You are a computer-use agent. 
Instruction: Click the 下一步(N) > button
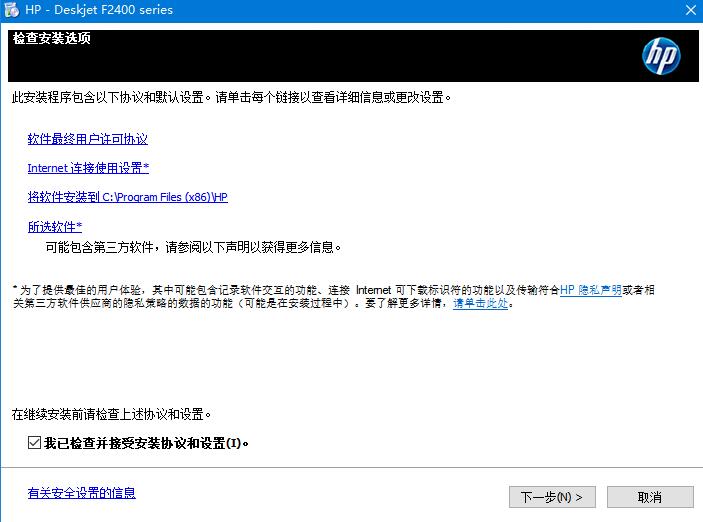coord(552,497)
